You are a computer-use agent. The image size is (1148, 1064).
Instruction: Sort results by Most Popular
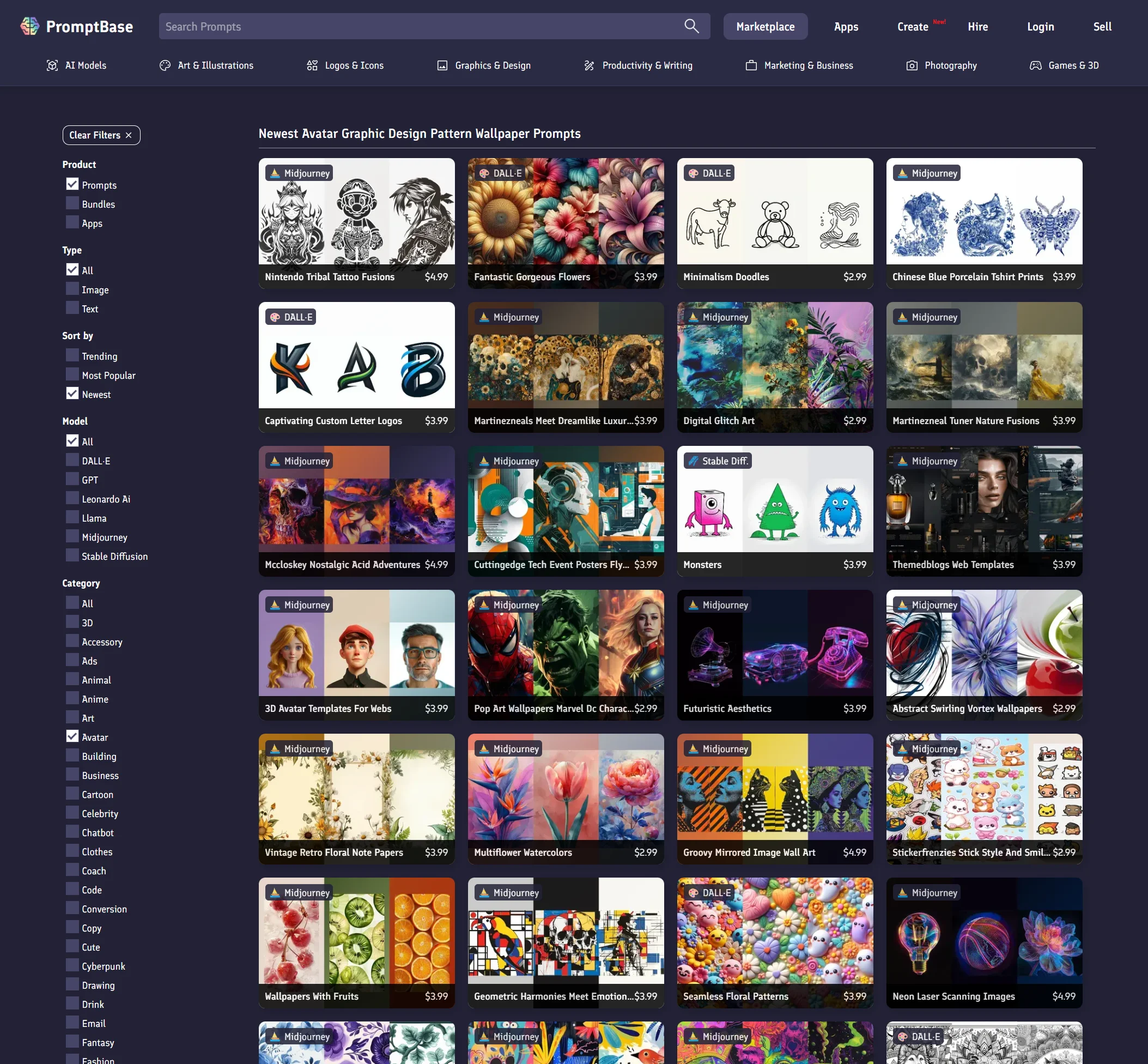click(x=72, y=374)
